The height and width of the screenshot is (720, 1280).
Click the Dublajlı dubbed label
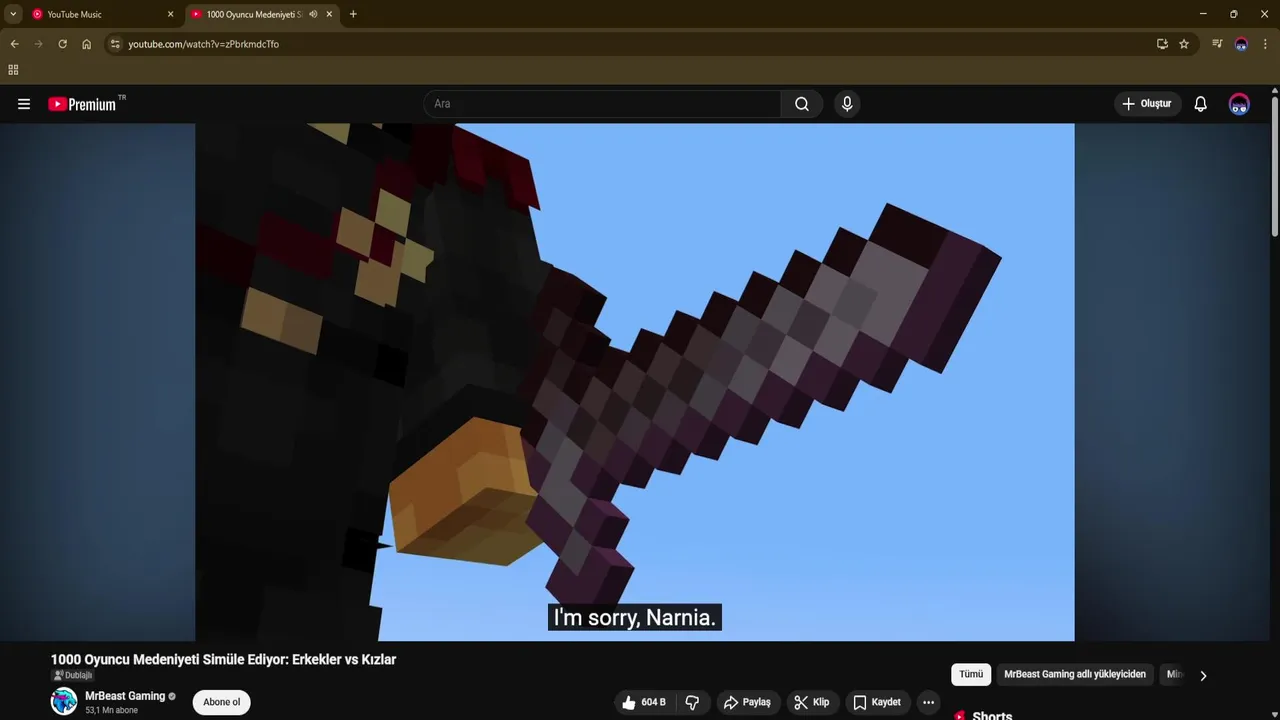click(x=73, y=676)
